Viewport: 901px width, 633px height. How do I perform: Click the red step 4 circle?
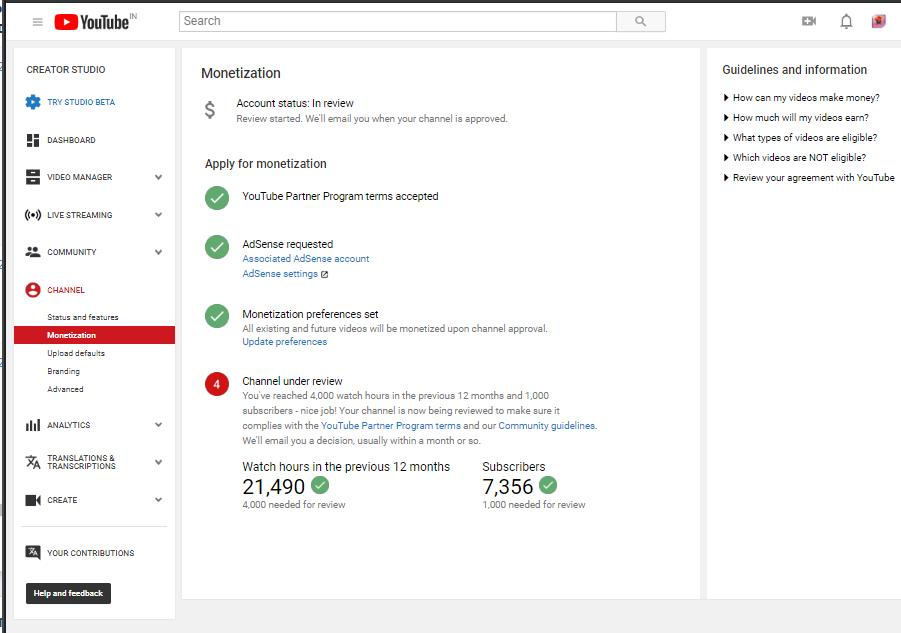coord(217,384)
